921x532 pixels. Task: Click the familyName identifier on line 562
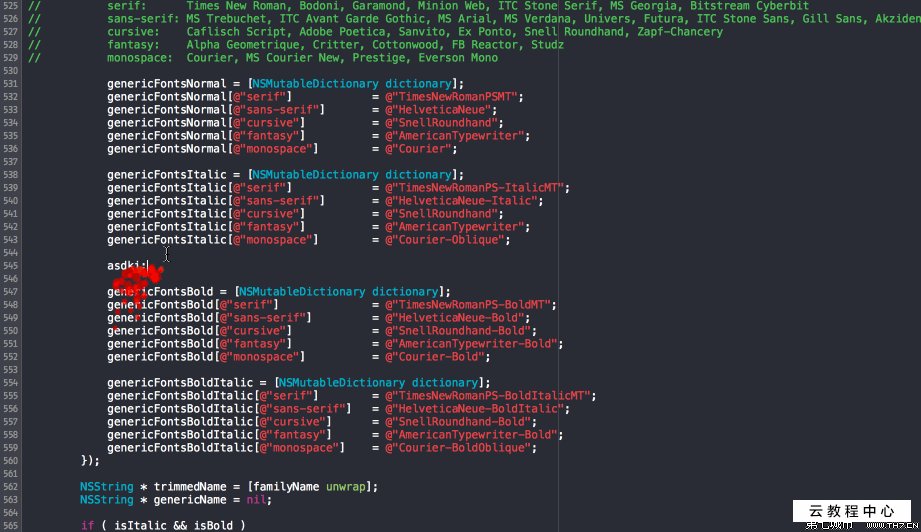coord(285,486)
